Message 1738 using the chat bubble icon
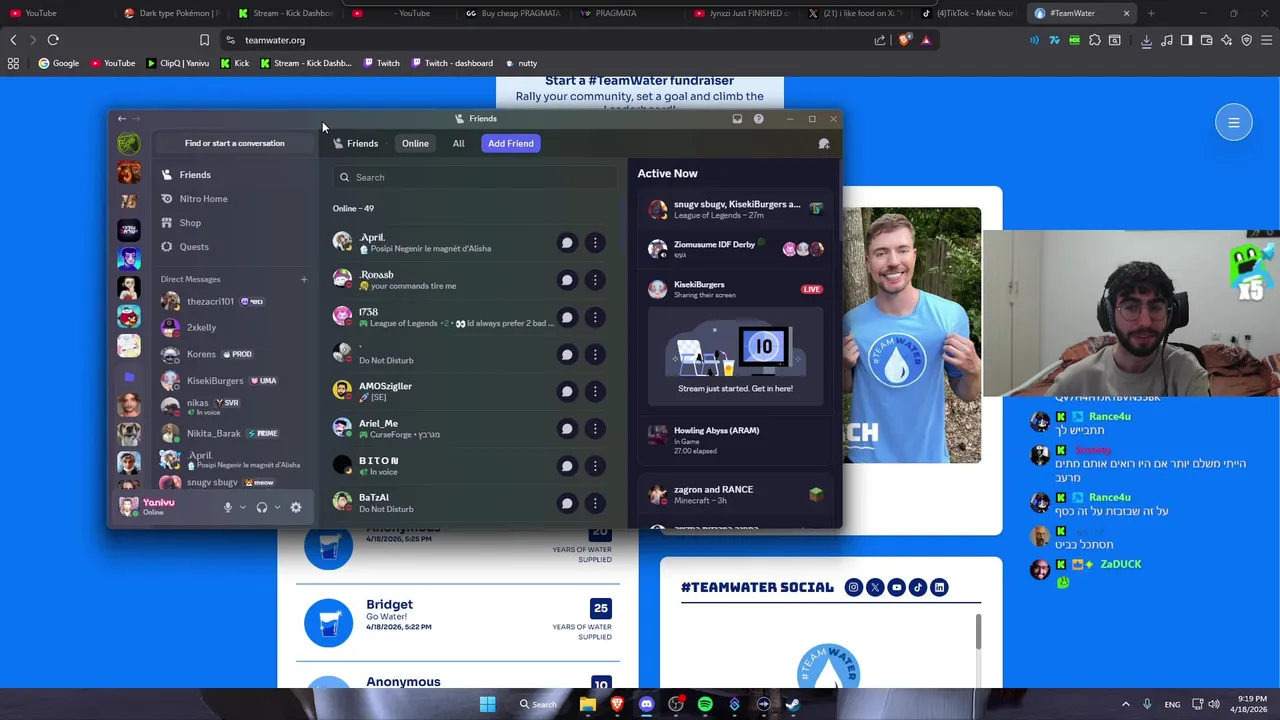This screenshot has width=1280, height=720. pos(567,317)
